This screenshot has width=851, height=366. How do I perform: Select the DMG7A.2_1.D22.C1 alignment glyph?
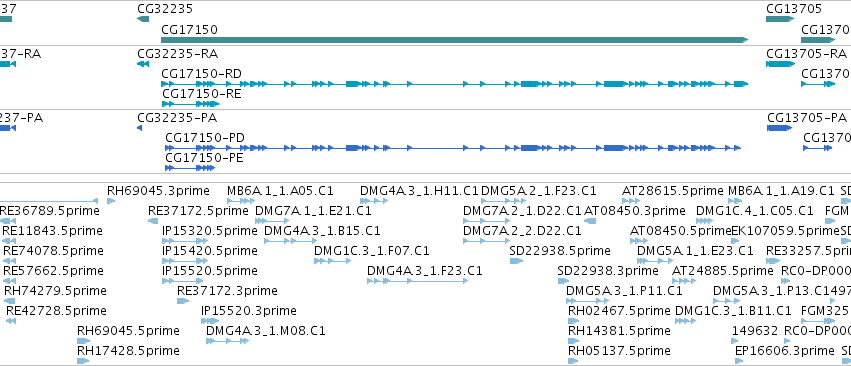point(487,221)
